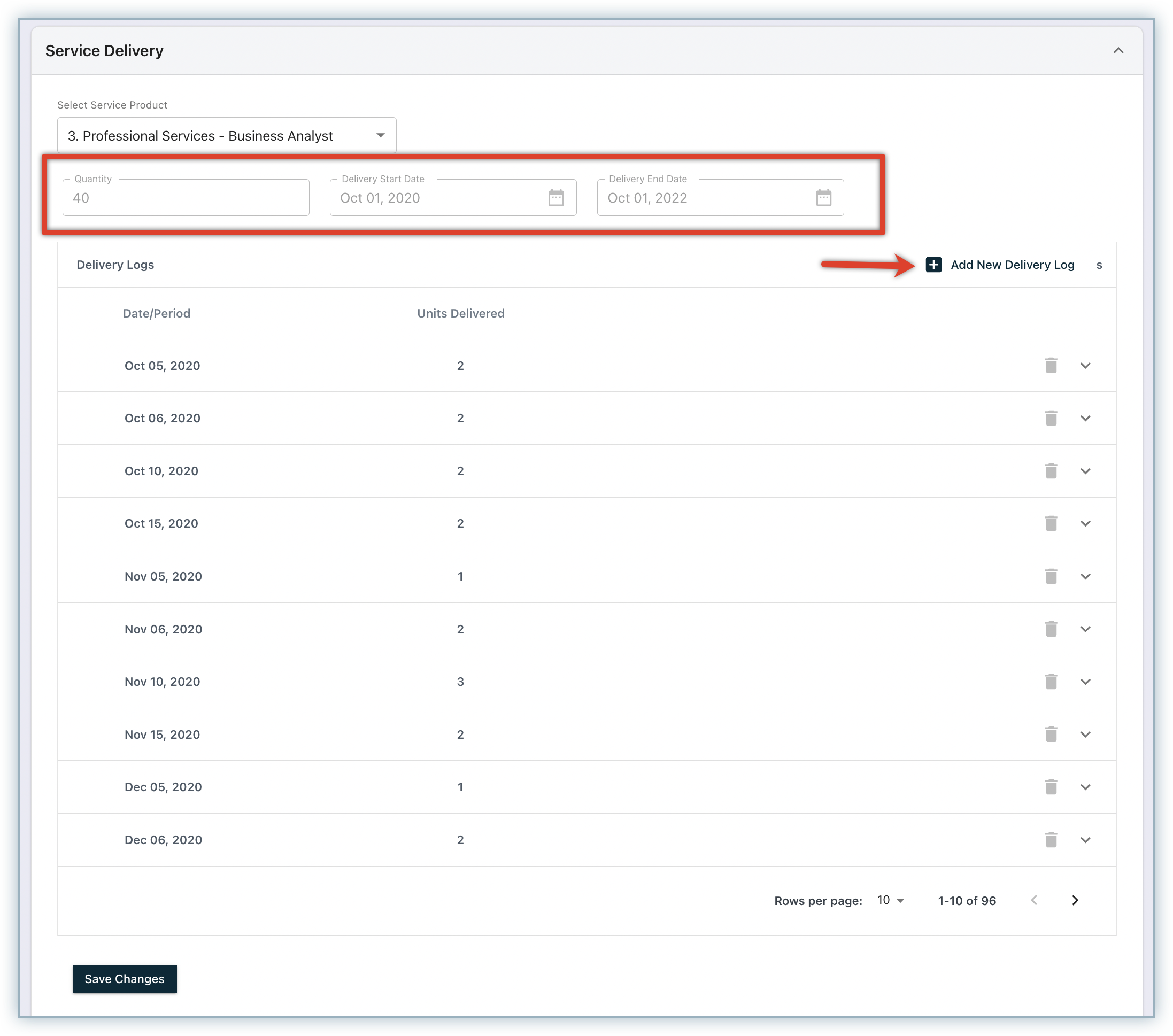The width and height of the screenshot is (1173, 1036).
Task: Change the rows per page dropdown
Action: 891,900
